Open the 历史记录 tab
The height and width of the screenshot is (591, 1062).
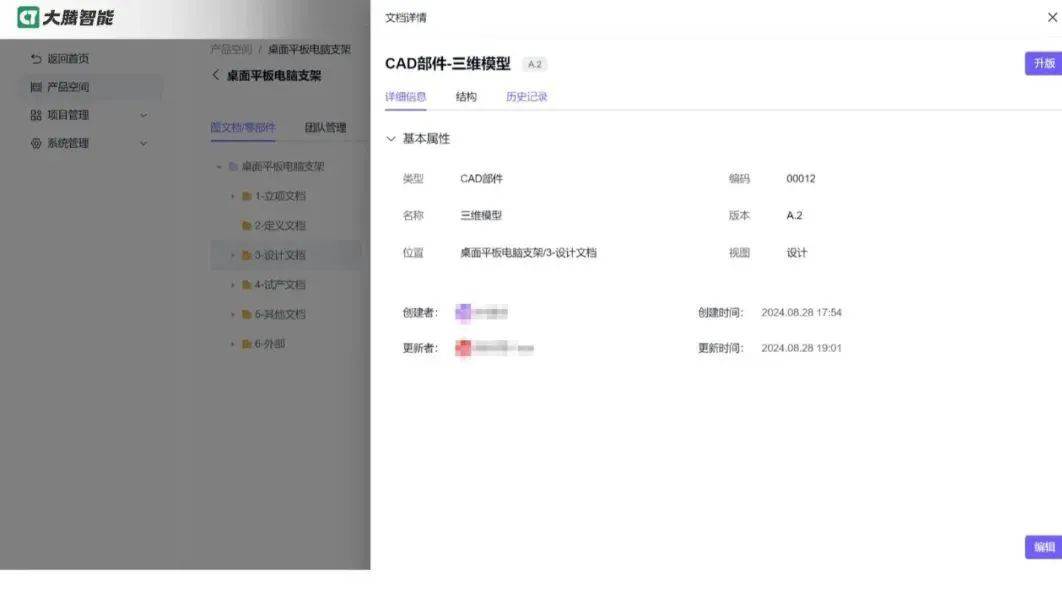pos(526,96)
